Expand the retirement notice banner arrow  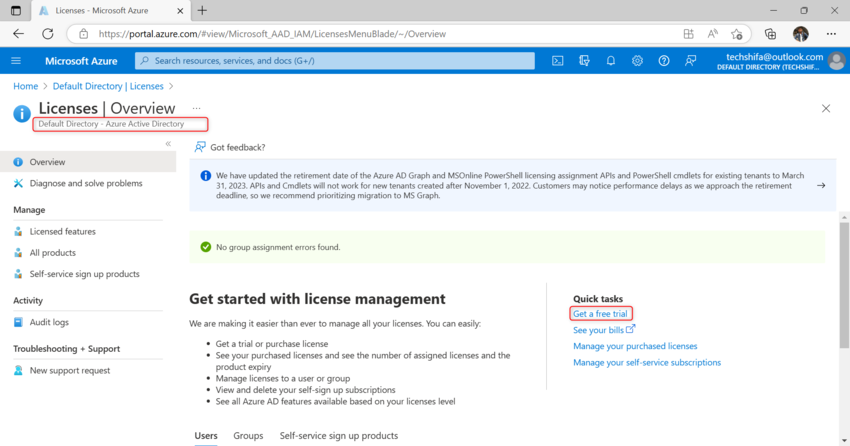click(x=821, y=185)
